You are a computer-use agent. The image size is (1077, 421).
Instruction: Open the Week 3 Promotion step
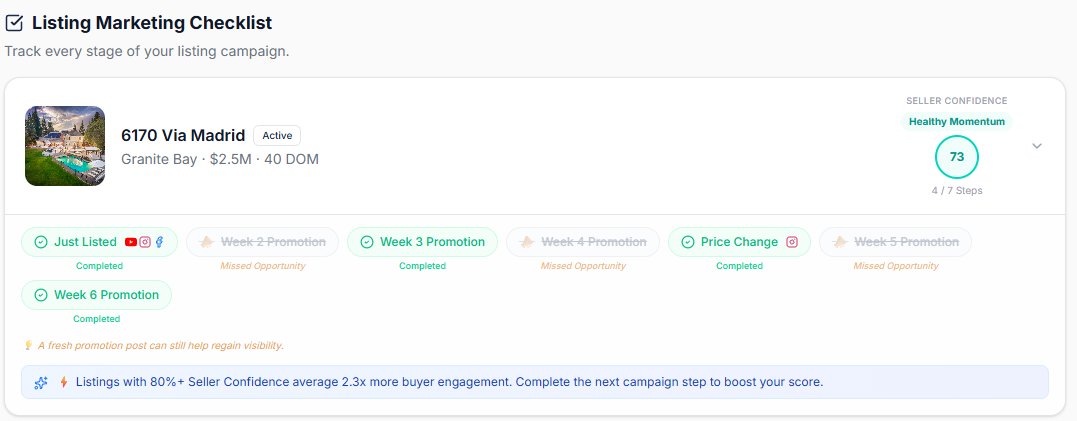click(x=422, y=242)
